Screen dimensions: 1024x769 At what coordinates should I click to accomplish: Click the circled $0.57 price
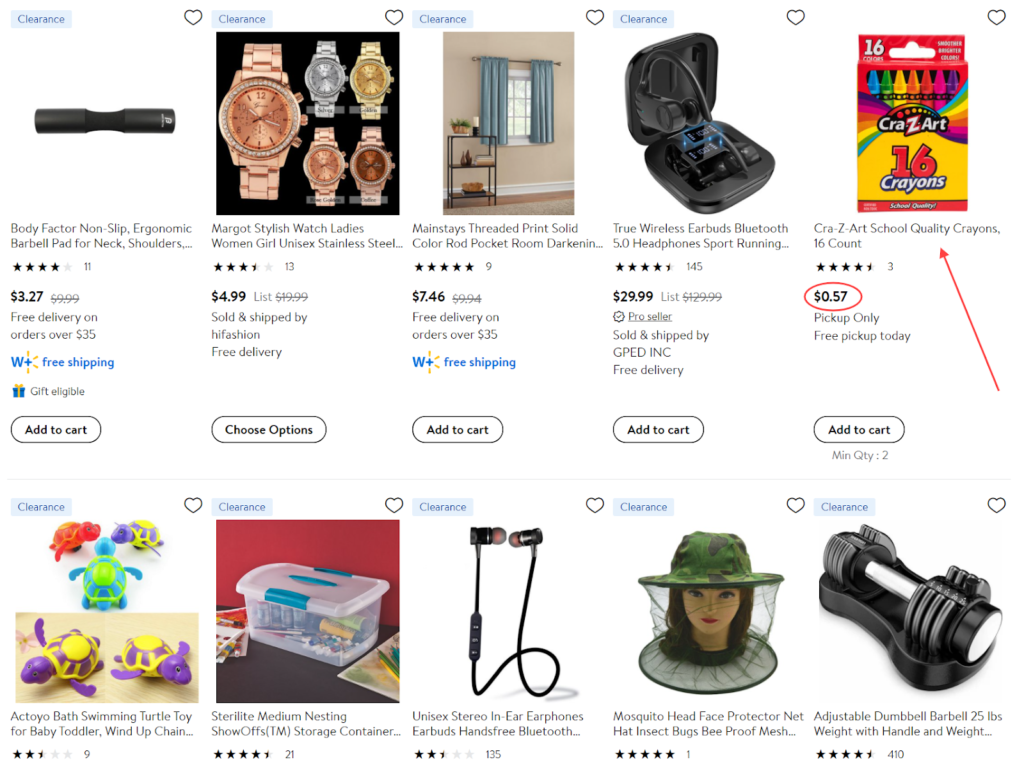click(x=832, y=296)
